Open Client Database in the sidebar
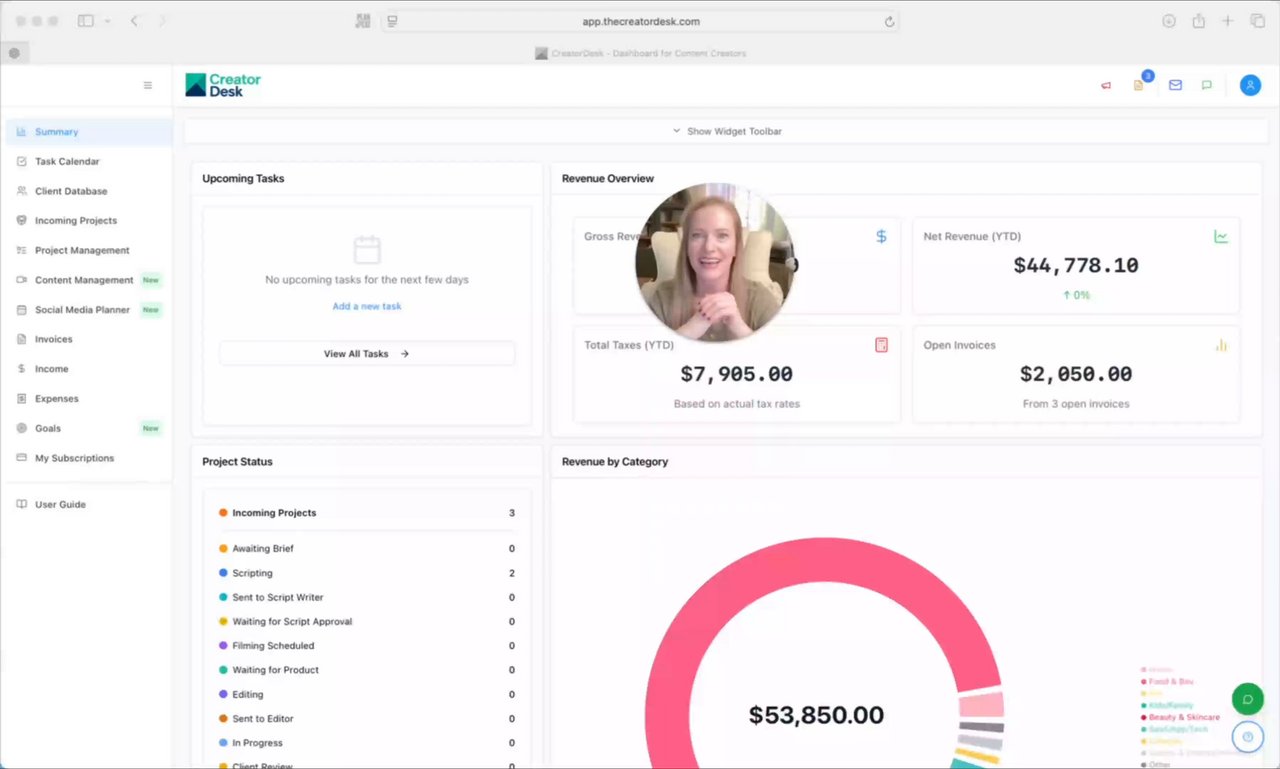Image resolution: width=1280 pixels, height=769 pixels. (x=89, y=191)
